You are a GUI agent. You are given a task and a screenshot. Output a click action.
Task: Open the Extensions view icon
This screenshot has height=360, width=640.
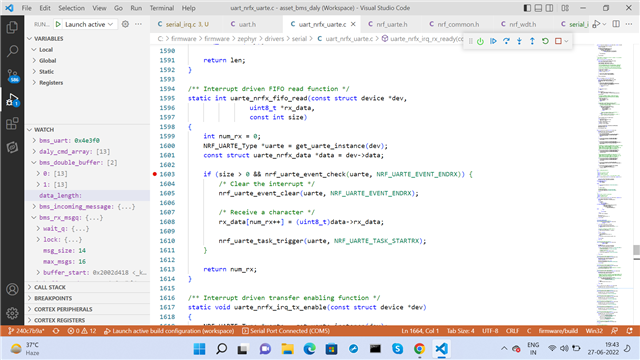(12, 124)
